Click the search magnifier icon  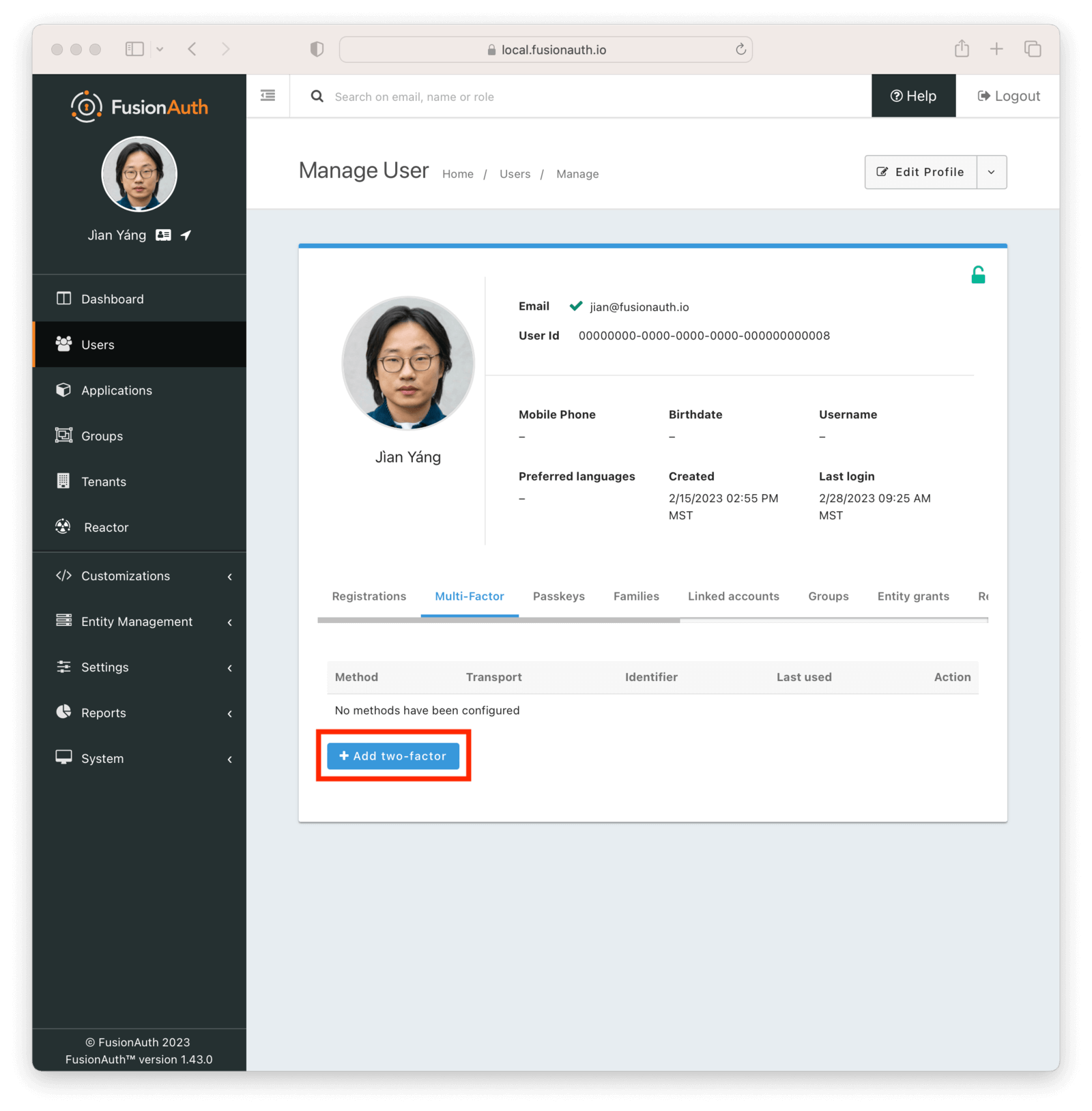(x=317, y=96)
